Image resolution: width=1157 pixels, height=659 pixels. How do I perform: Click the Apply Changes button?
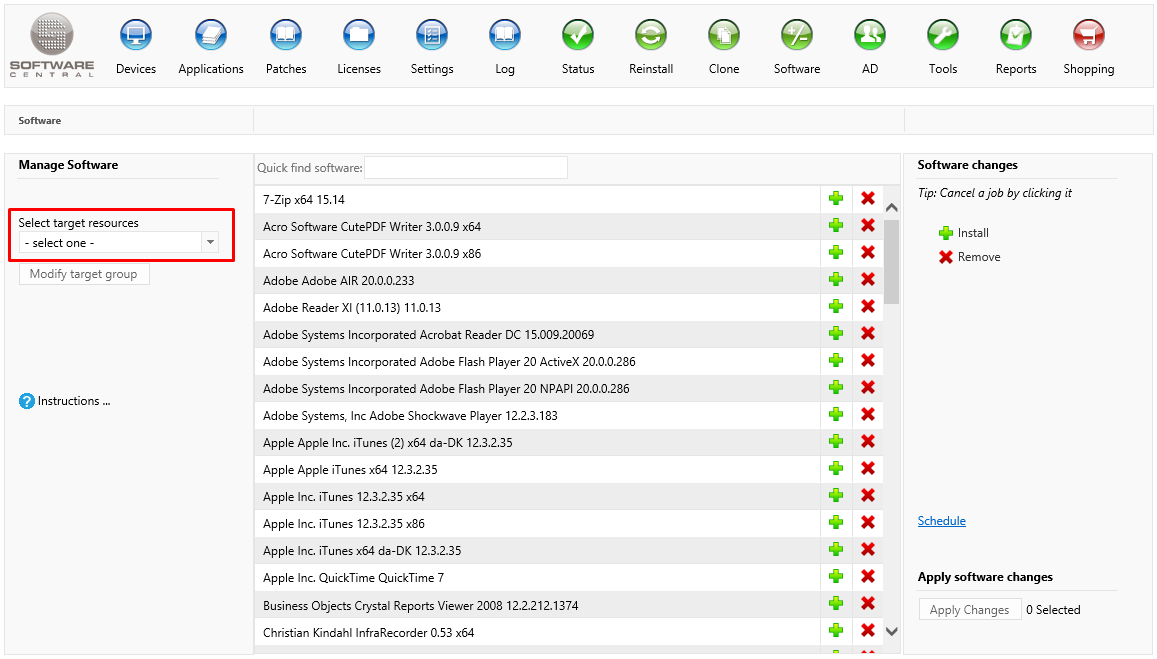point(969,610)
